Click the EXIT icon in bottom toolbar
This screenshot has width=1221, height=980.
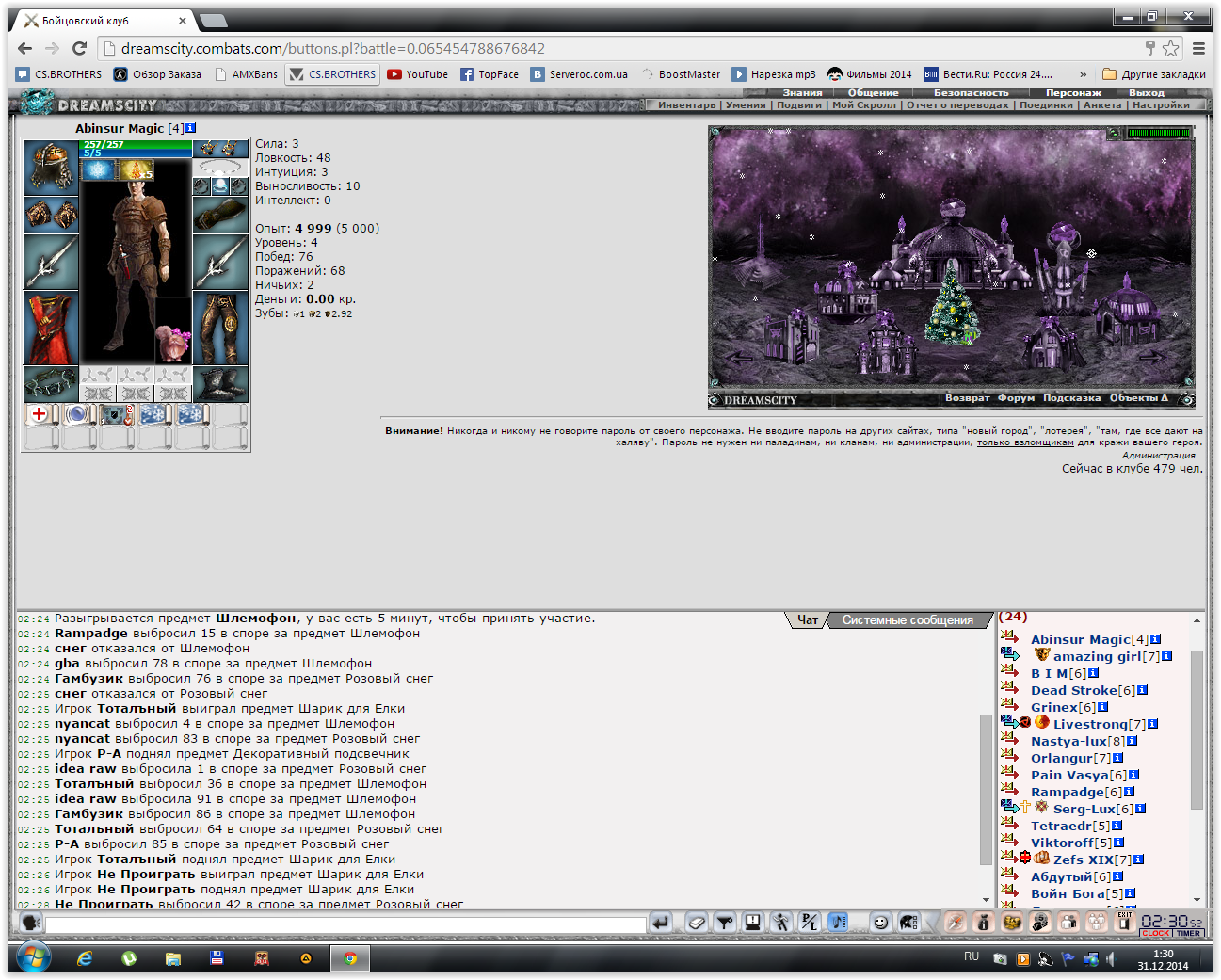coord(1124,921)
